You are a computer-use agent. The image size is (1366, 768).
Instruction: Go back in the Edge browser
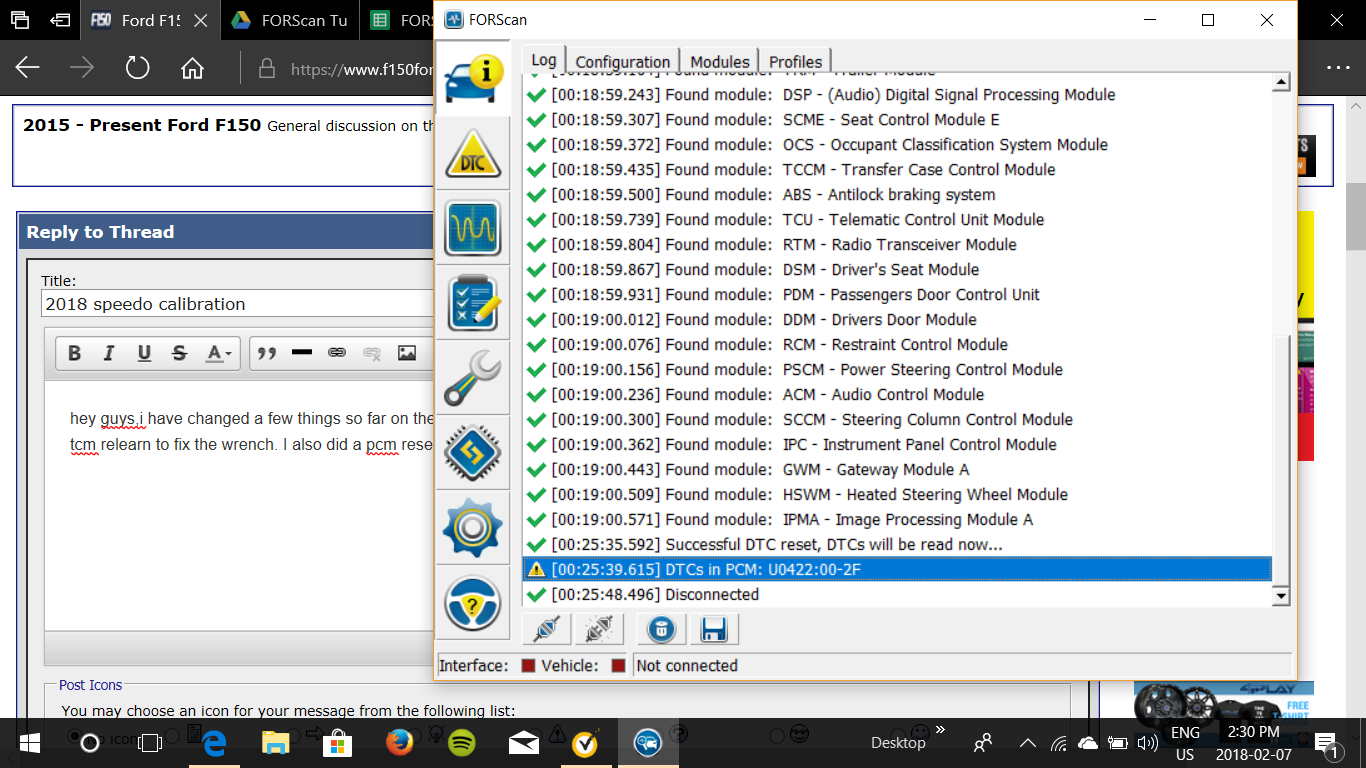28,68
